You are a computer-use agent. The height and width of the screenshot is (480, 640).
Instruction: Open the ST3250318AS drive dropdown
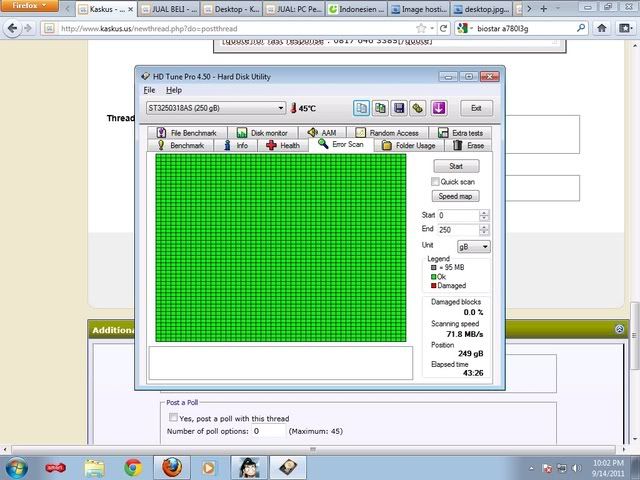[x=216, y=108]
